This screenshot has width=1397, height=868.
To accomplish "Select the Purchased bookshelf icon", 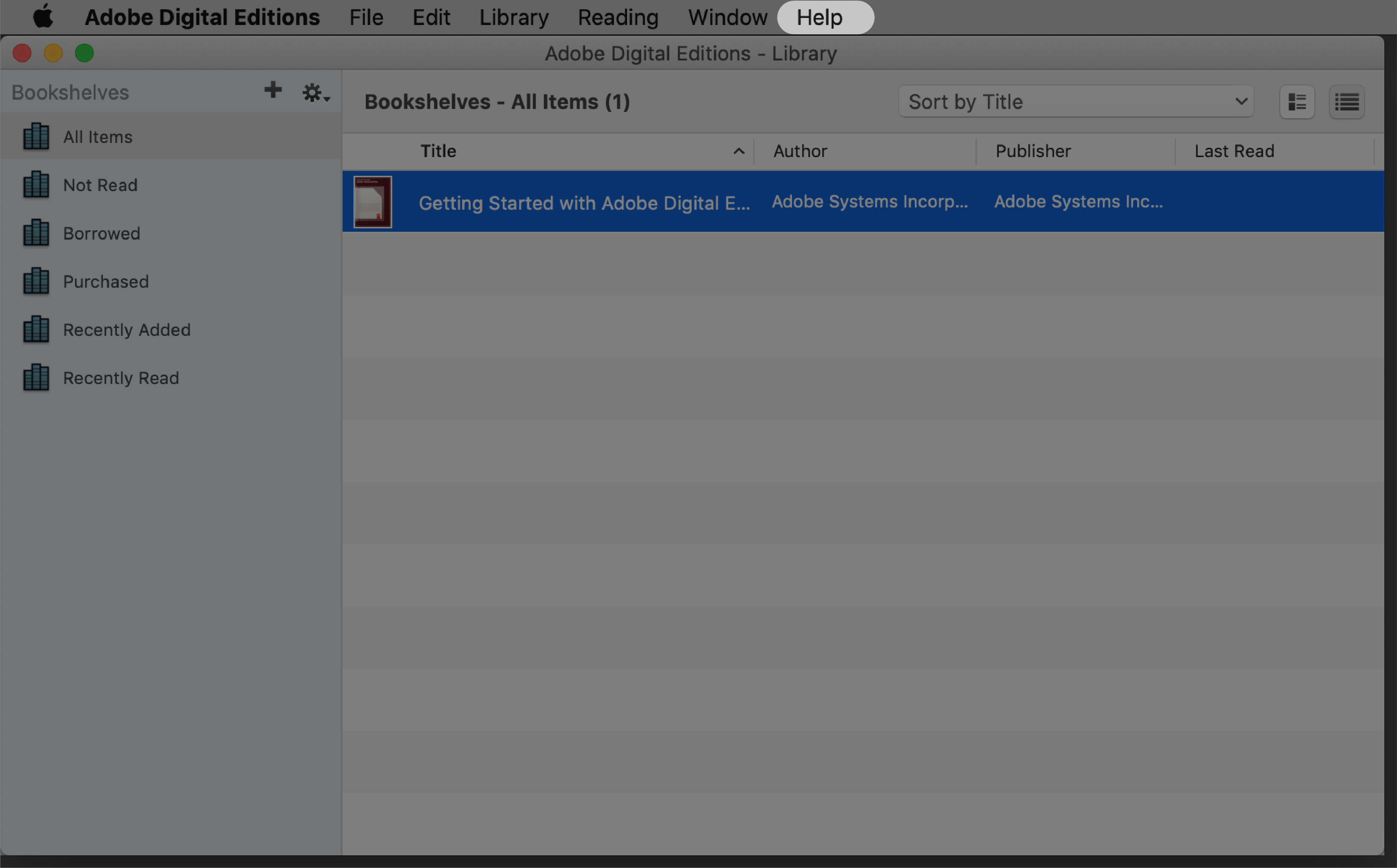I will coord(35,281).
